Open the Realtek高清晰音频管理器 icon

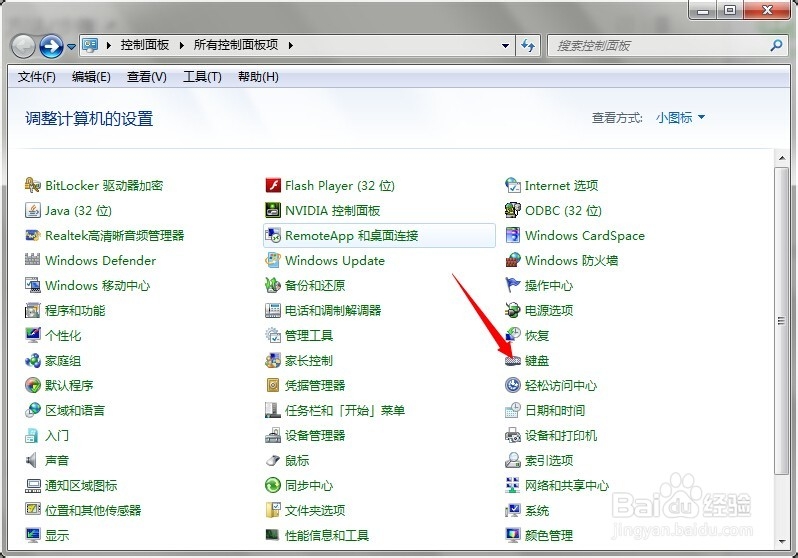point(33,235)
